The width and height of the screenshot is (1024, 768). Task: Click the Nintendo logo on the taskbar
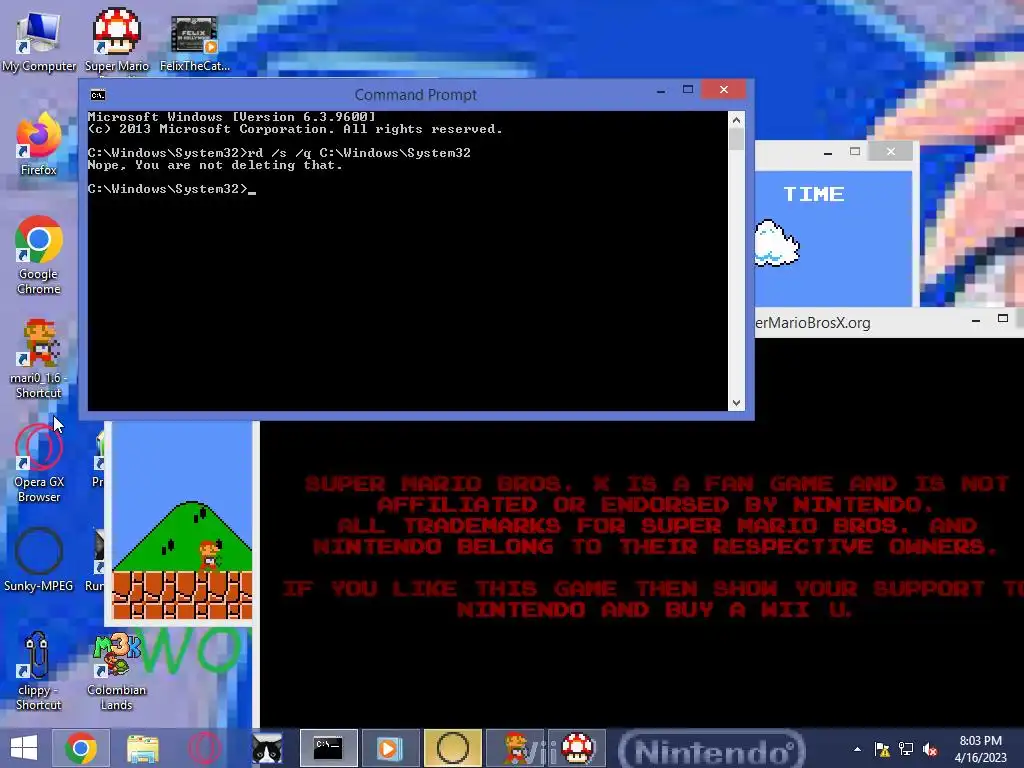click(711, 749)
